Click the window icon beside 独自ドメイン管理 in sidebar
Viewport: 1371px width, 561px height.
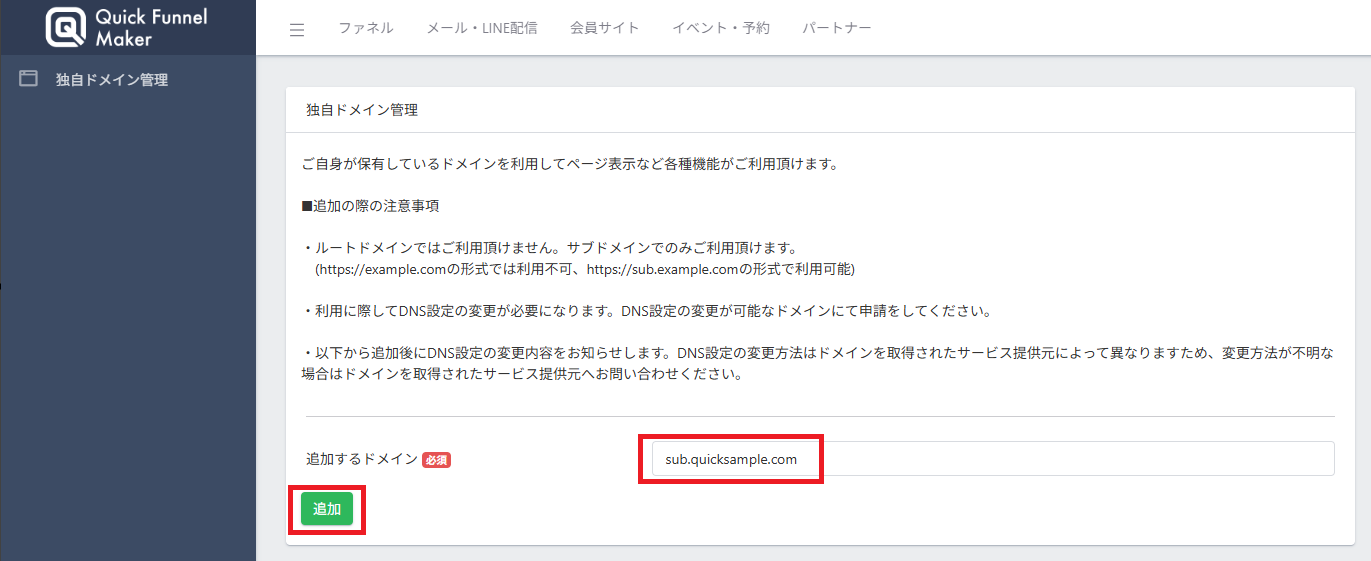(x=28, y=79)
